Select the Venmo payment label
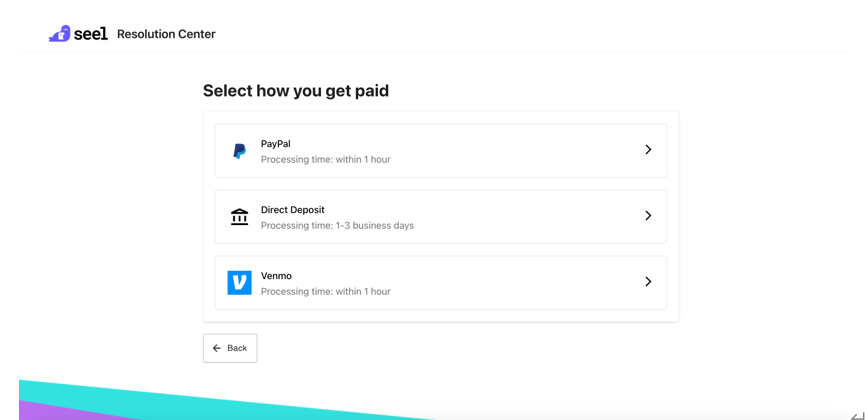 pos(276,276)
